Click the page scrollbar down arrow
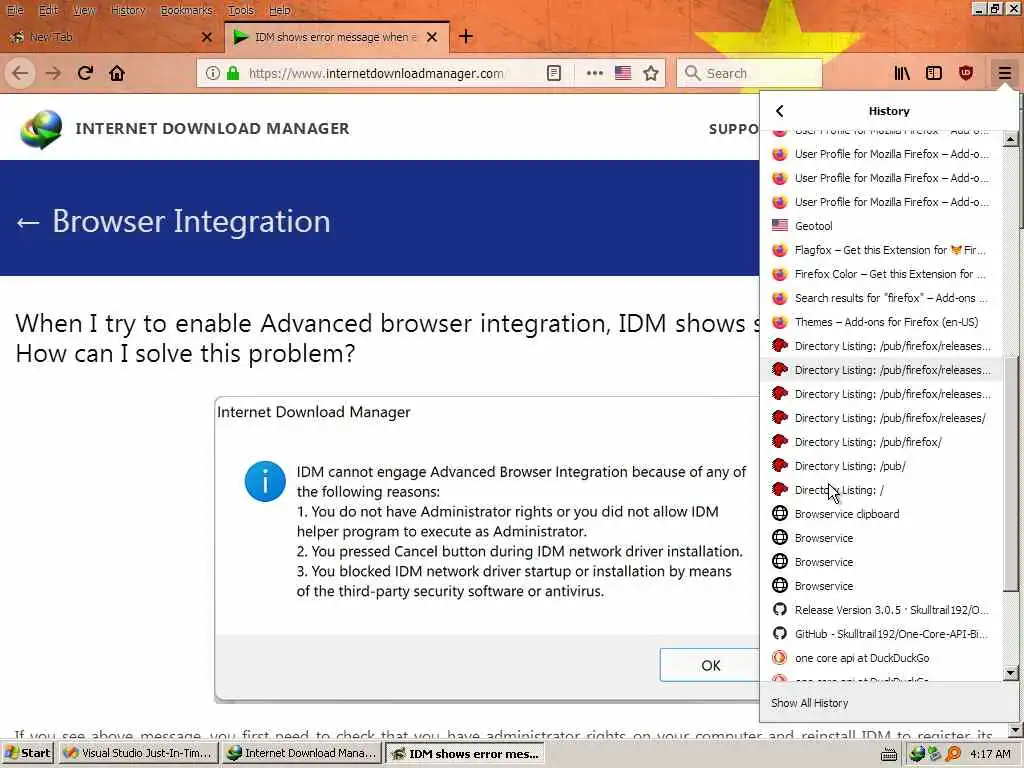 point(1016,730)
